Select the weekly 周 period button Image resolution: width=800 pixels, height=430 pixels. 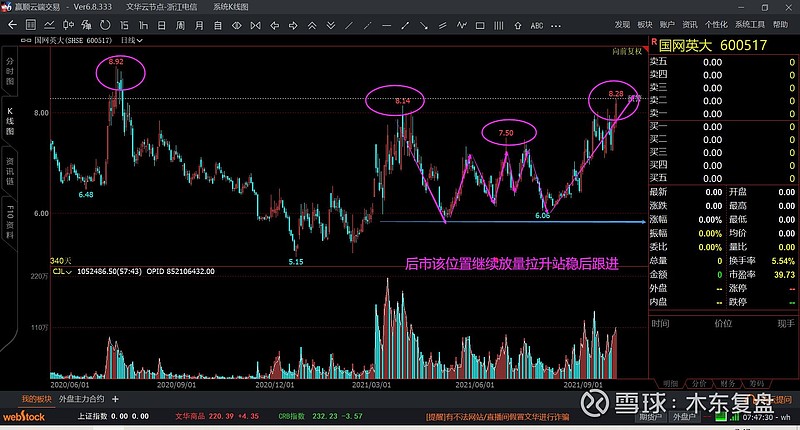181,25
